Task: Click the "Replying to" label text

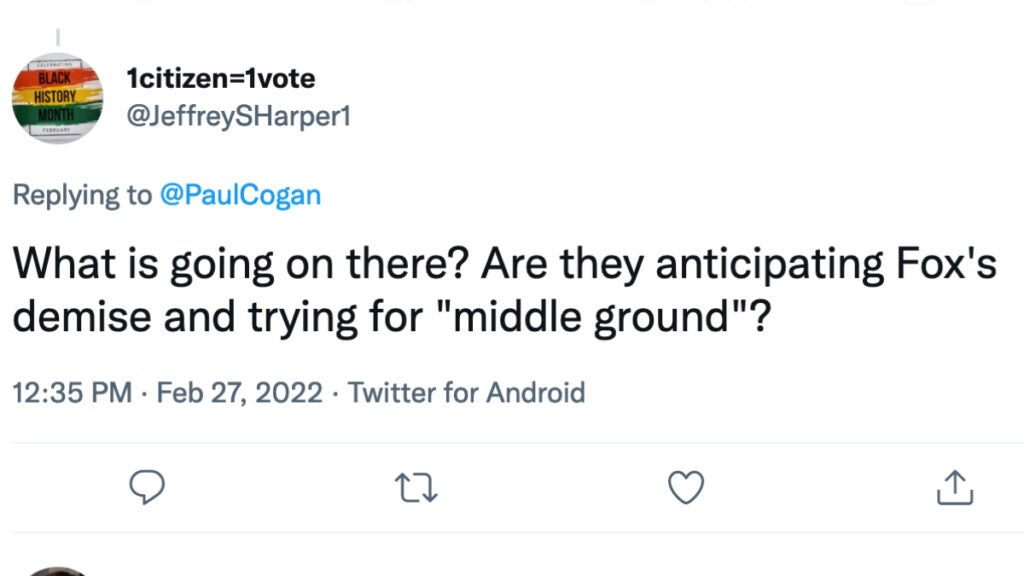Action: [82, 194]
